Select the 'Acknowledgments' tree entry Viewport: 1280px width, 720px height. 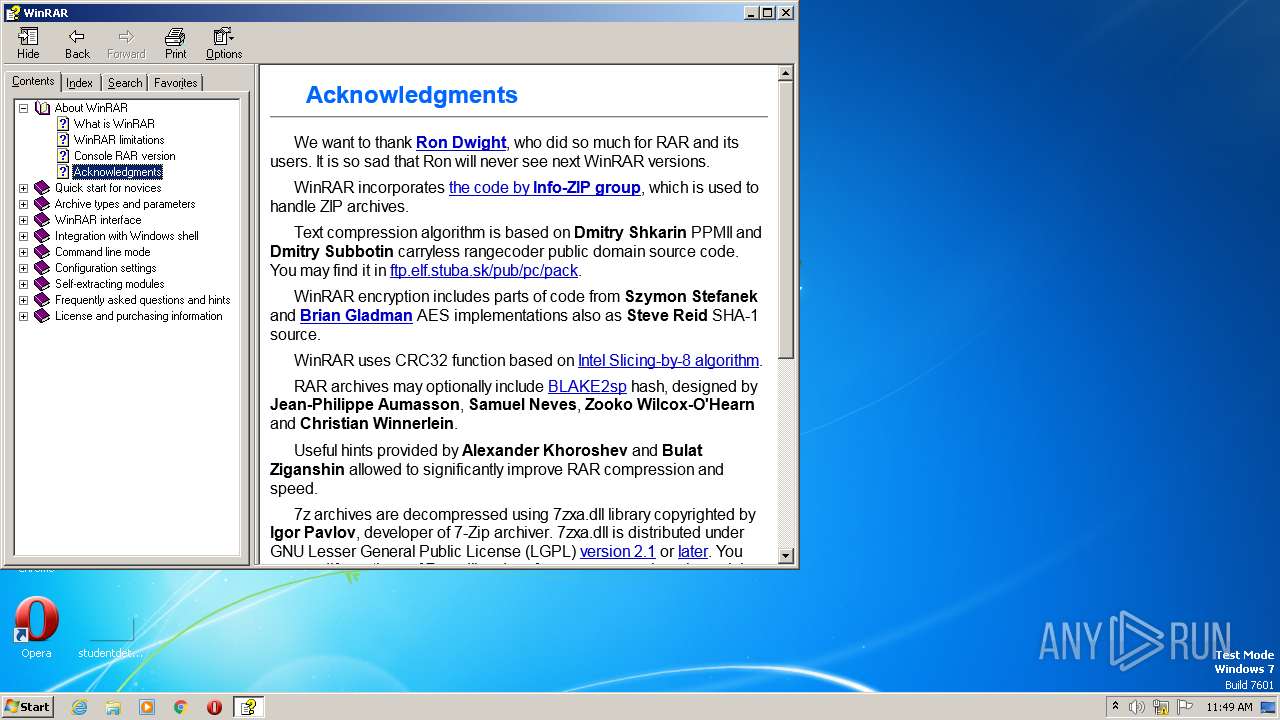click(x=117, y=172)
